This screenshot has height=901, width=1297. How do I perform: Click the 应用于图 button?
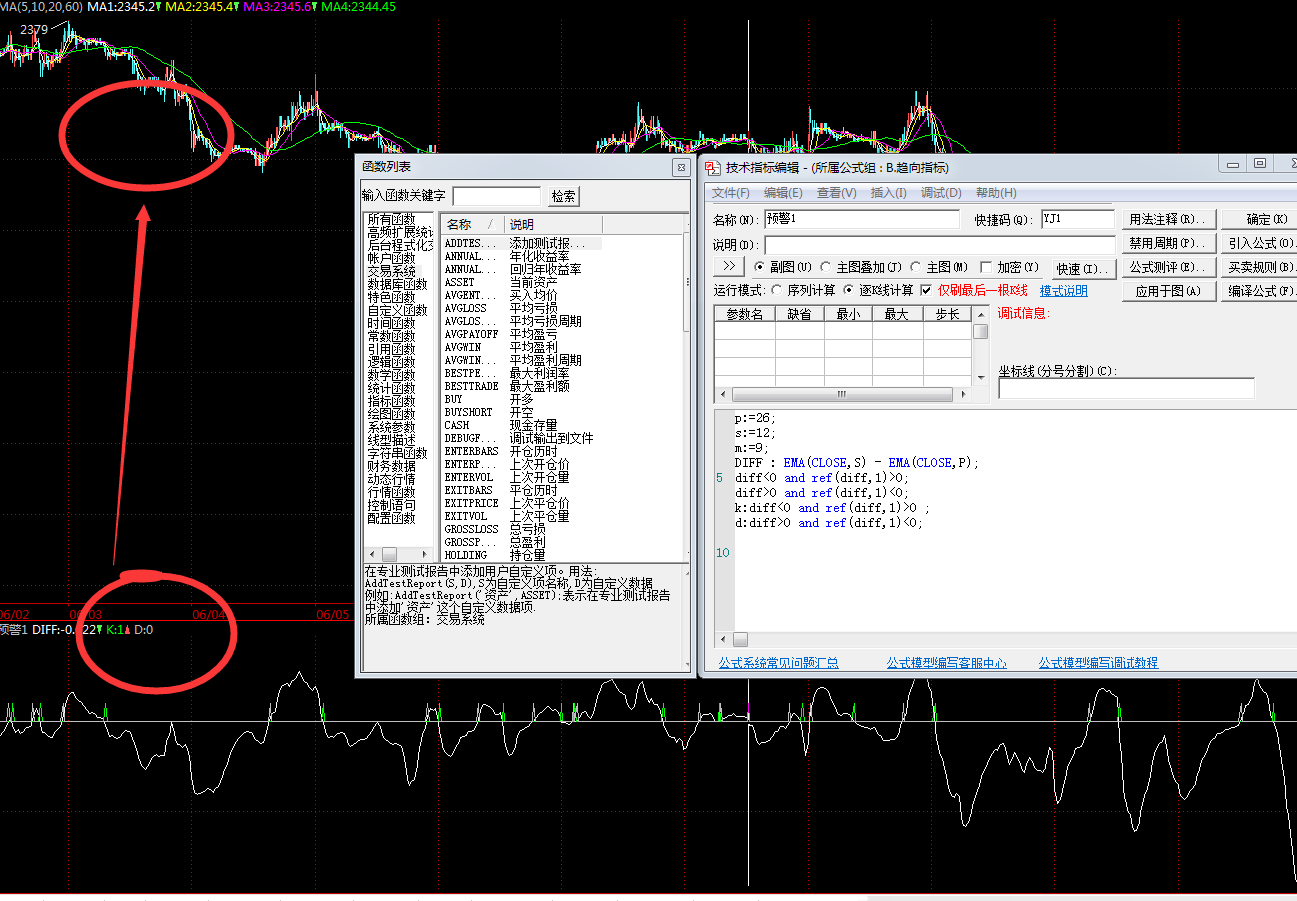(1168, 291)
